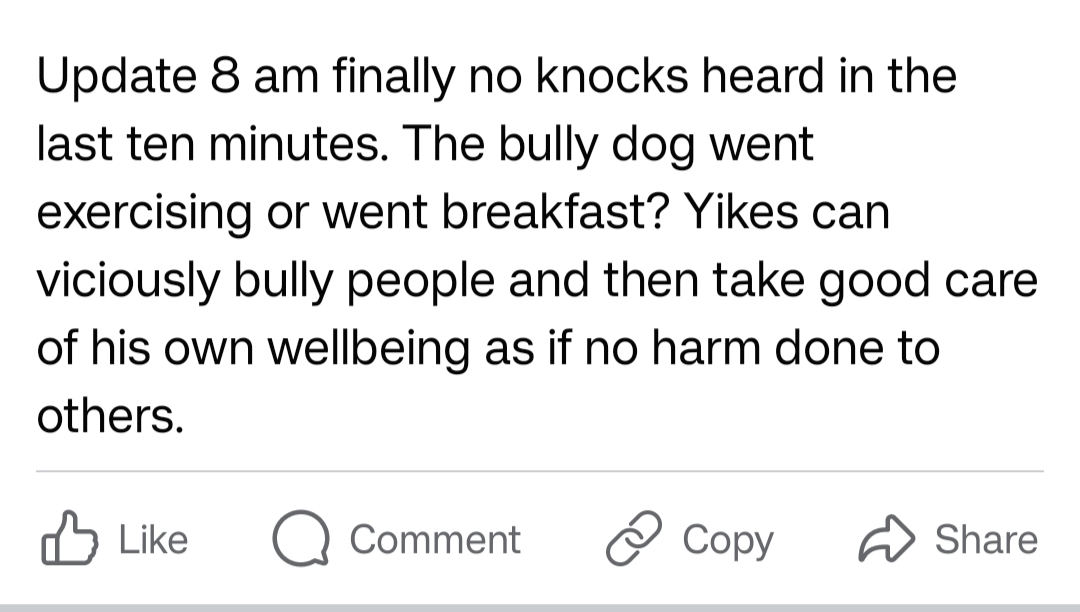Choose the "Share" text label
Screen dimensions: 1080x612
point(986,540)
